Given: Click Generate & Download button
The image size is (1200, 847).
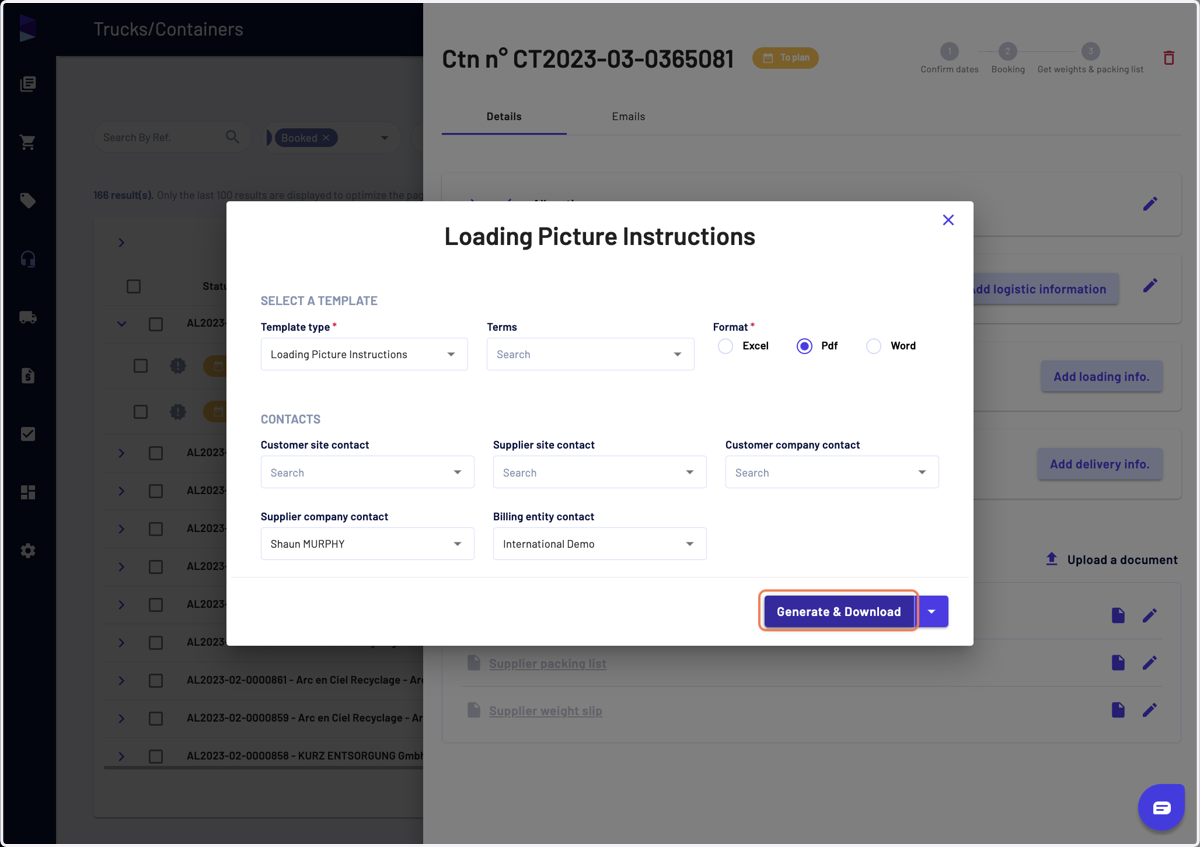Looking at the screenshot, I should (x=839, y=612).
